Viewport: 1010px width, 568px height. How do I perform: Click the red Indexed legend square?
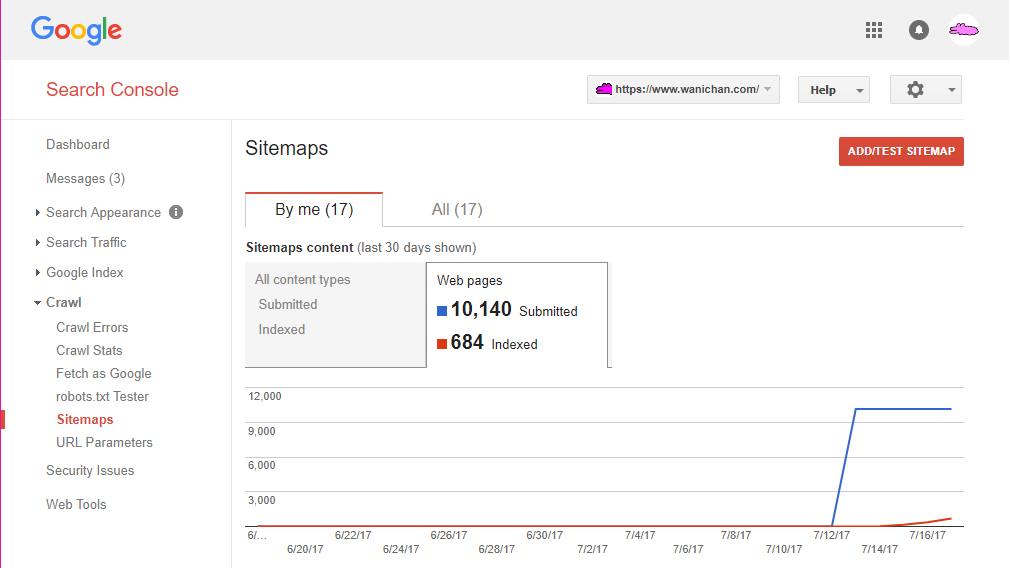coord(442,344)
